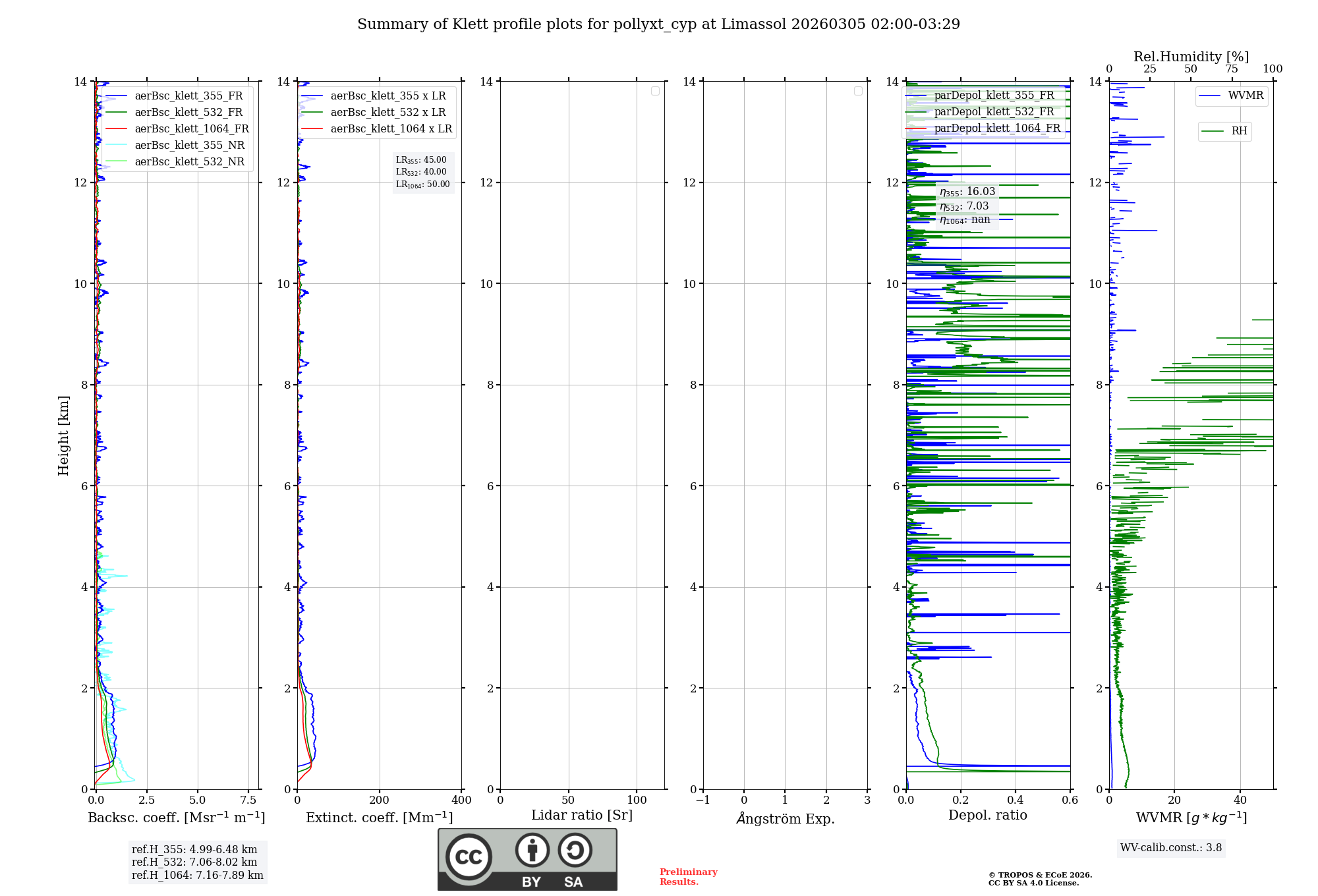The image size is (1318, 896).
Task: Click aerBsc_klett_532_NR legend entry
Action: click(x=189, y=162)
